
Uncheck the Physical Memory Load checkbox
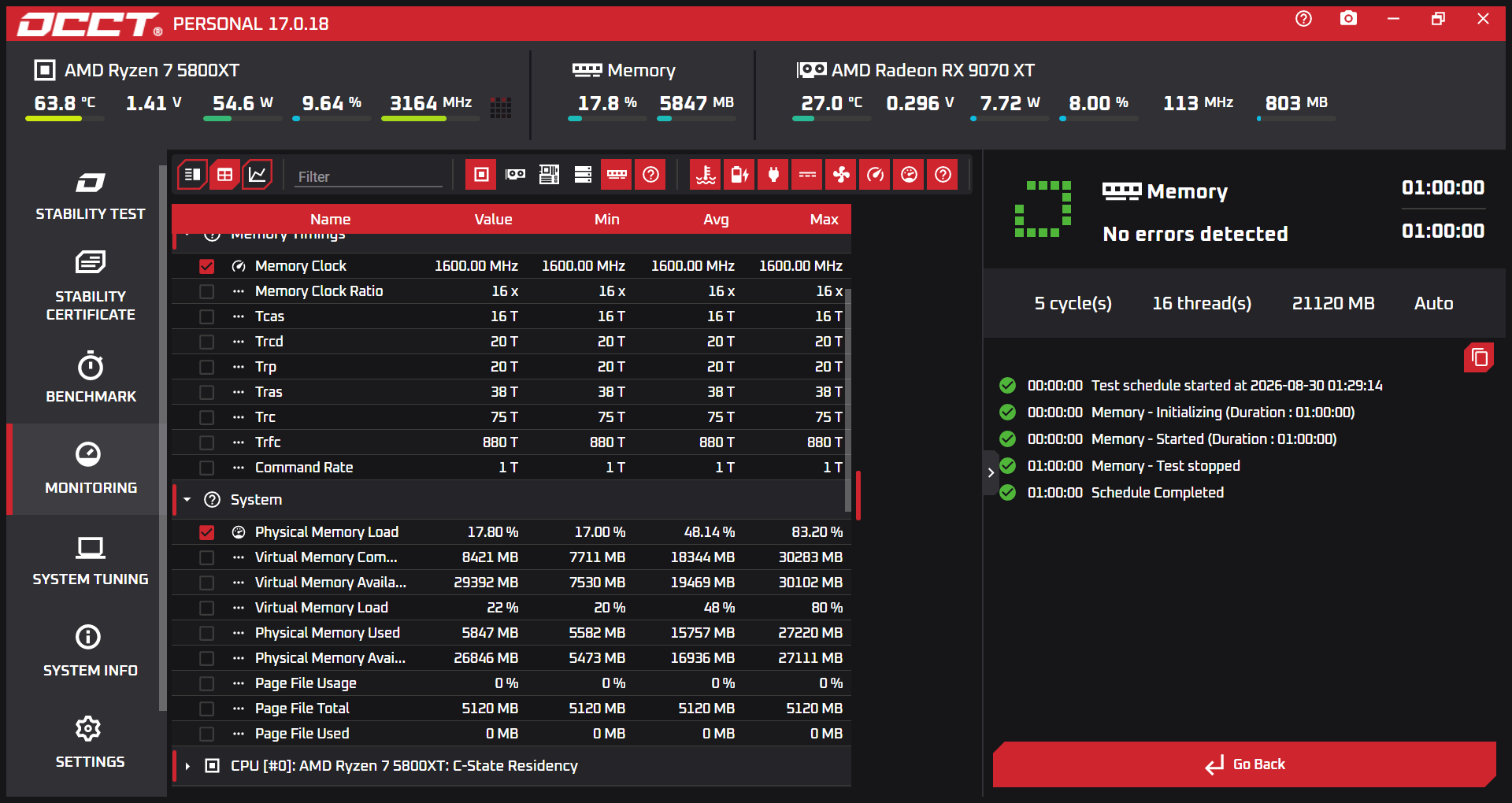(206, 533)
